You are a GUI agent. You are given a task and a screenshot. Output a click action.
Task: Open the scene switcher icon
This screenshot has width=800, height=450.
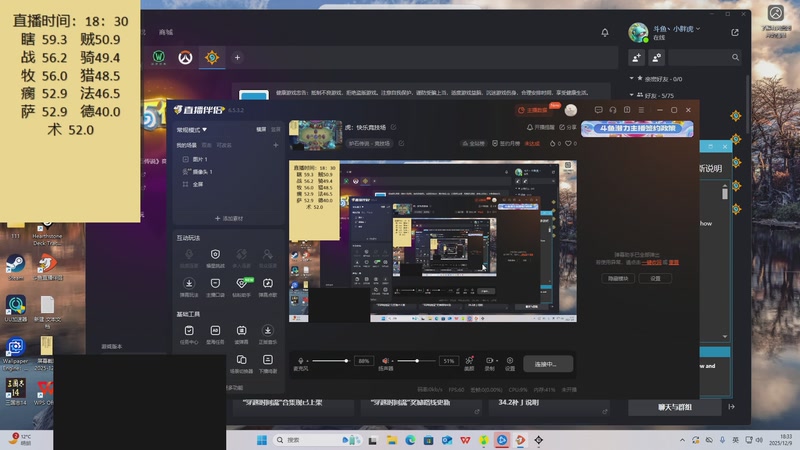click(242, 360)
